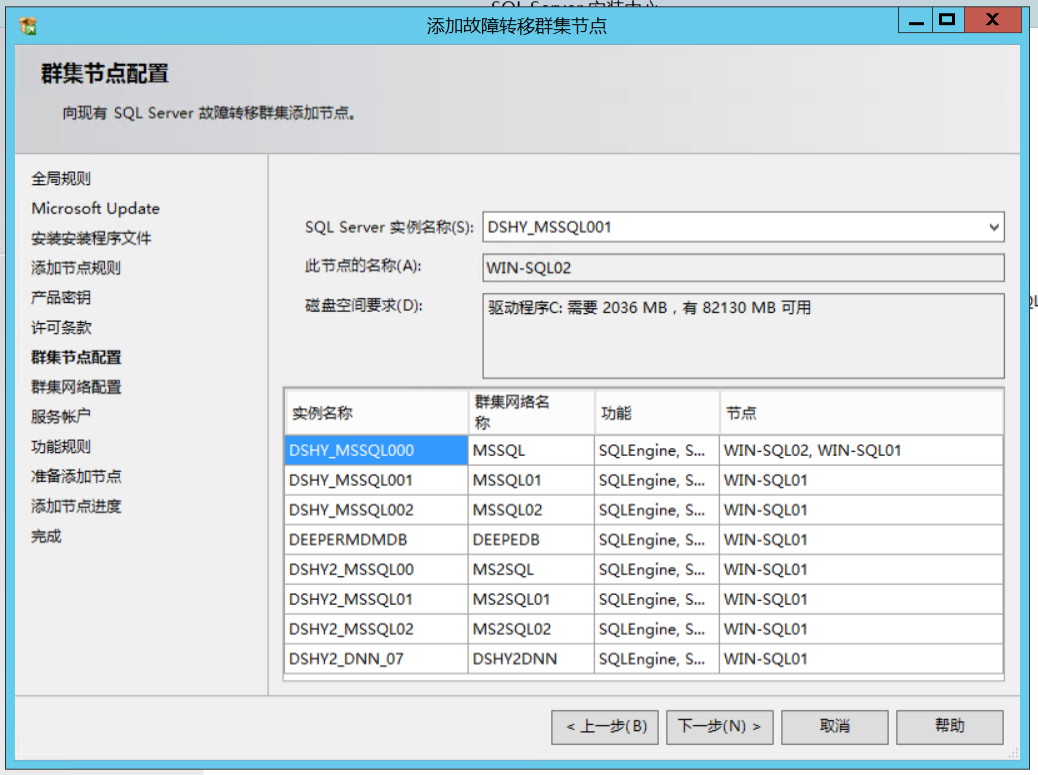Click the SQL Server setup icon in title bar
The width and height of the screenshot is (1038, 775).
(28, 26)
